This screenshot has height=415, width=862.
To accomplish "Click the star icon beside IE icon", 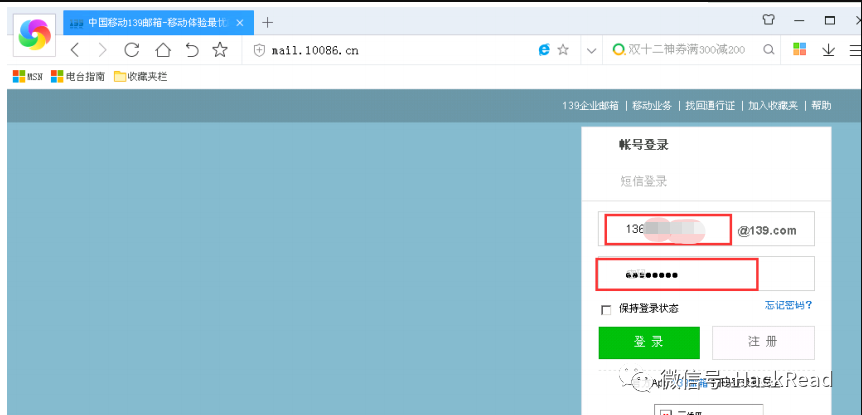I will click(563, 50).
